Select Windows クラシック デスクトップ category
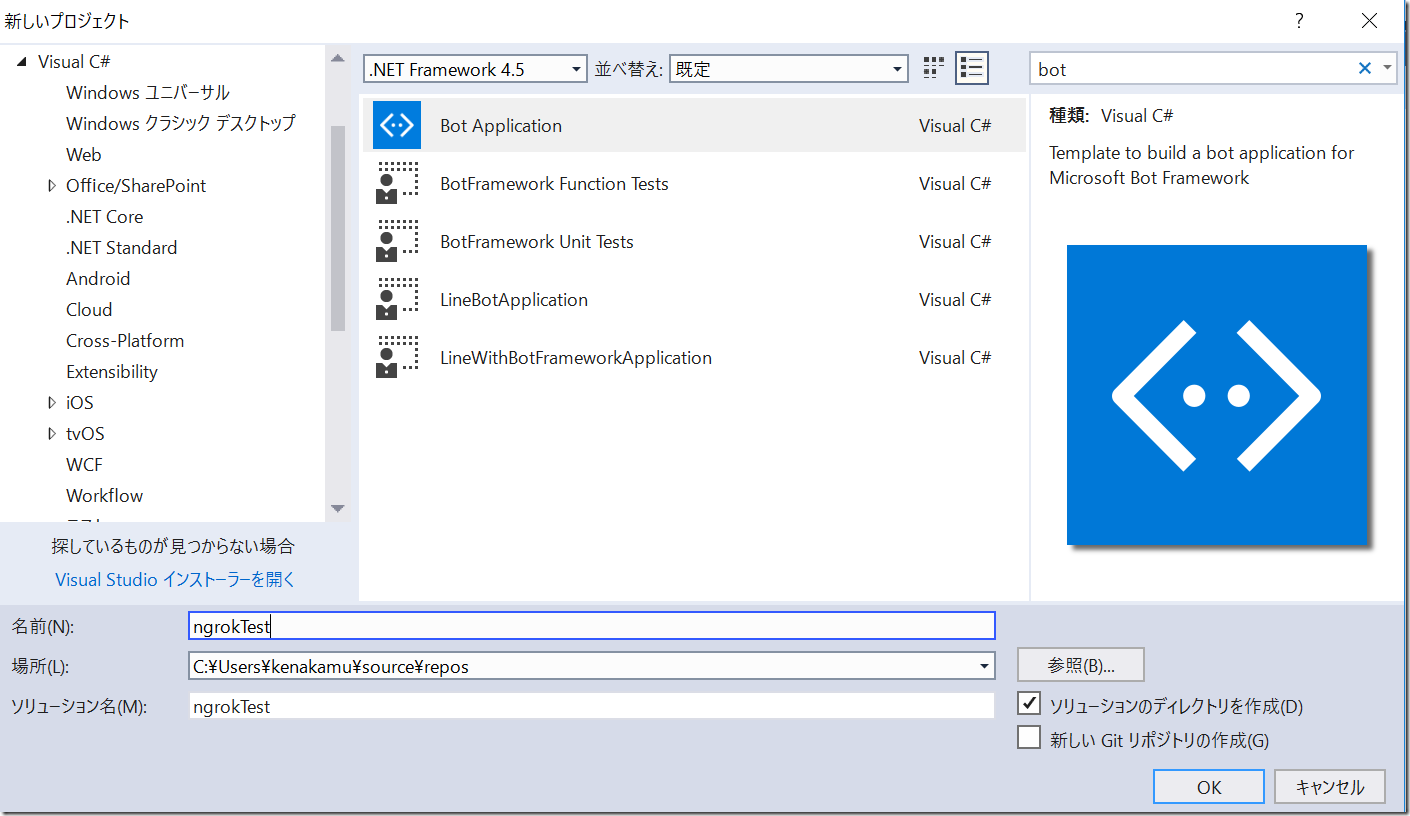Image resolution: width=1410 pixels, height=816 pixels. (181, 124)
